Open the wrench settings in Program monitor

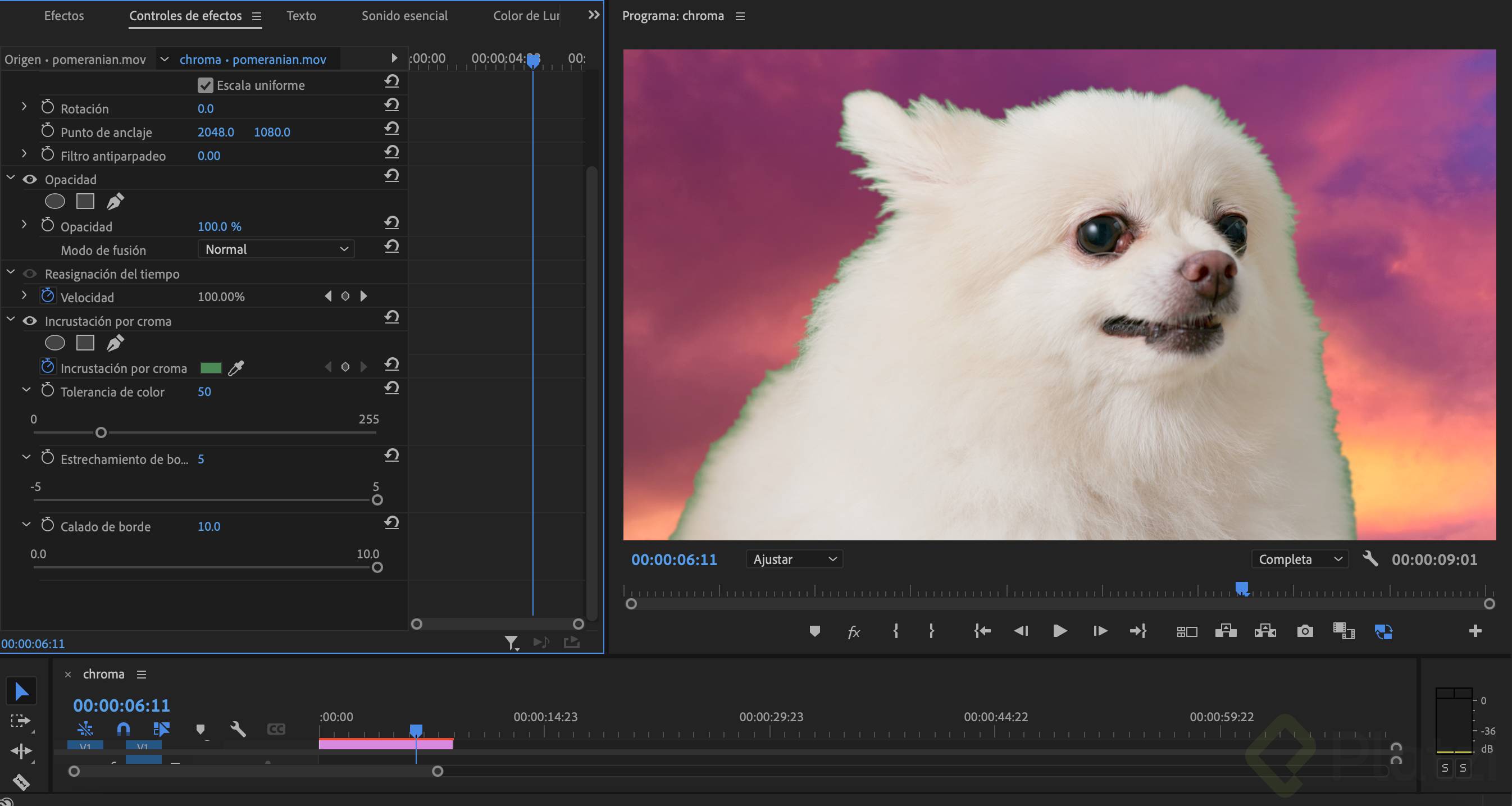pyautogui.click(x=1370, y=559)
